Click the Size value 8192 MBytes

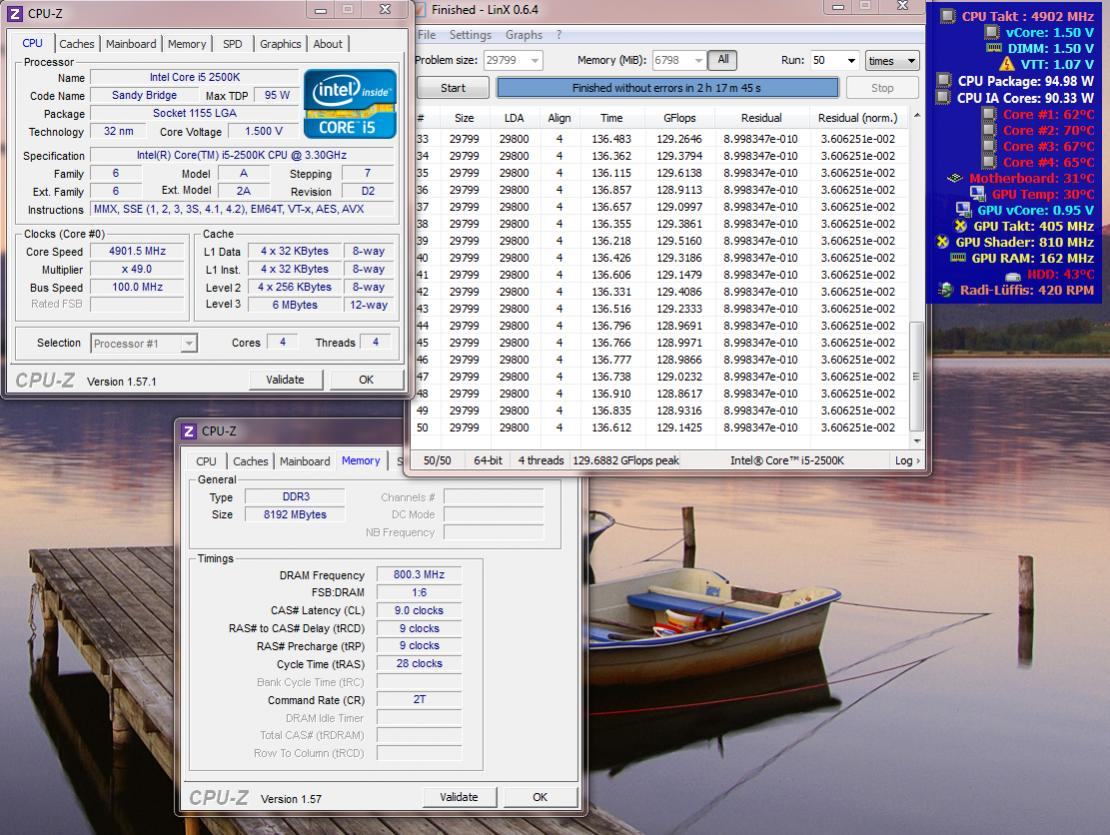coord(295,514)
